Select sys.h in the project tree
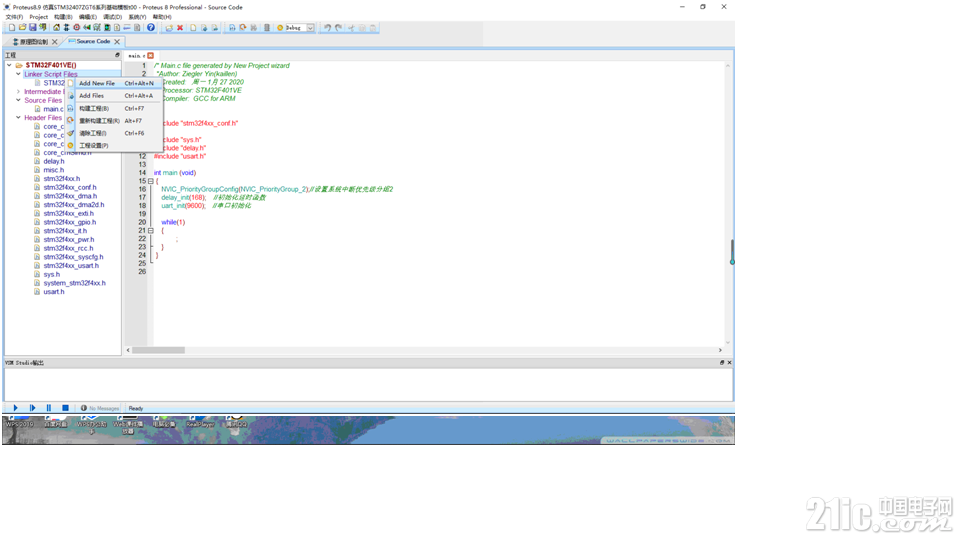The image size is (960, 540). click(x=51, y=274)
